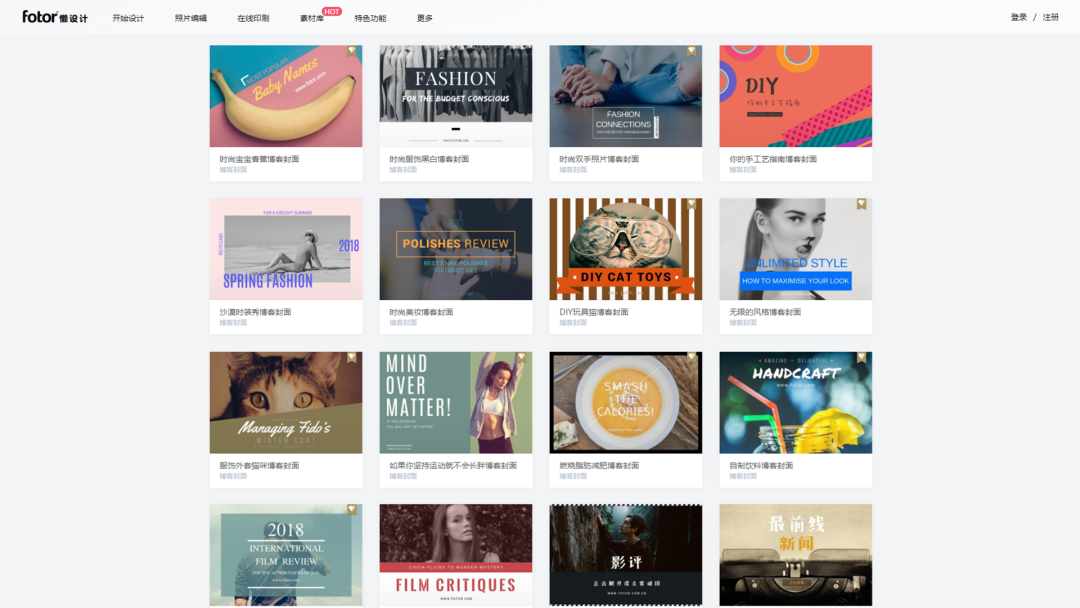Select the Fashion Connections template thumbnail
The image size is (1080, 608).
pos(625,96)
